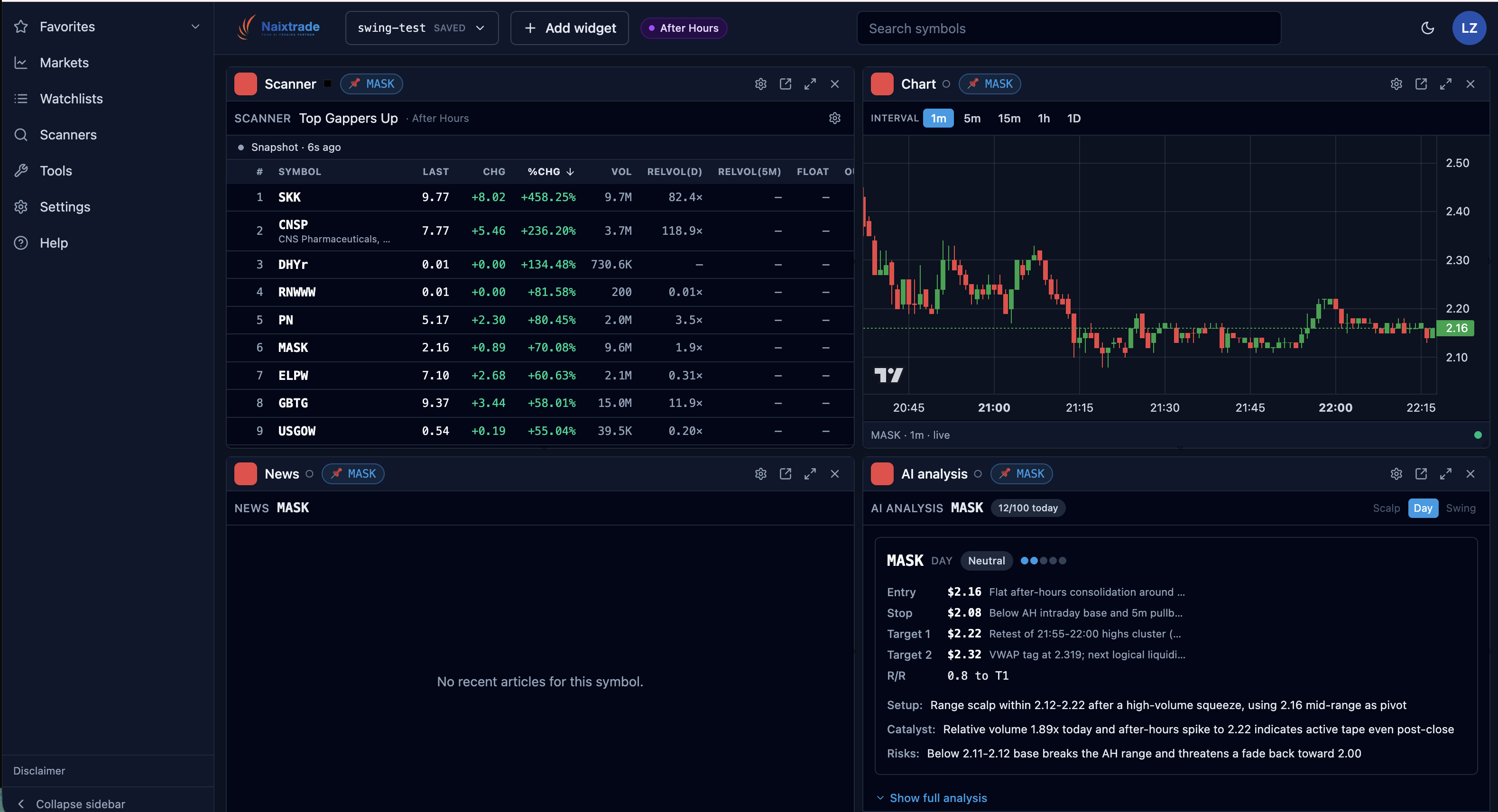The height and width of the screenshot is (812, 1498).
Task: Click the News widget red color swatch
Action: click(245, 473)
